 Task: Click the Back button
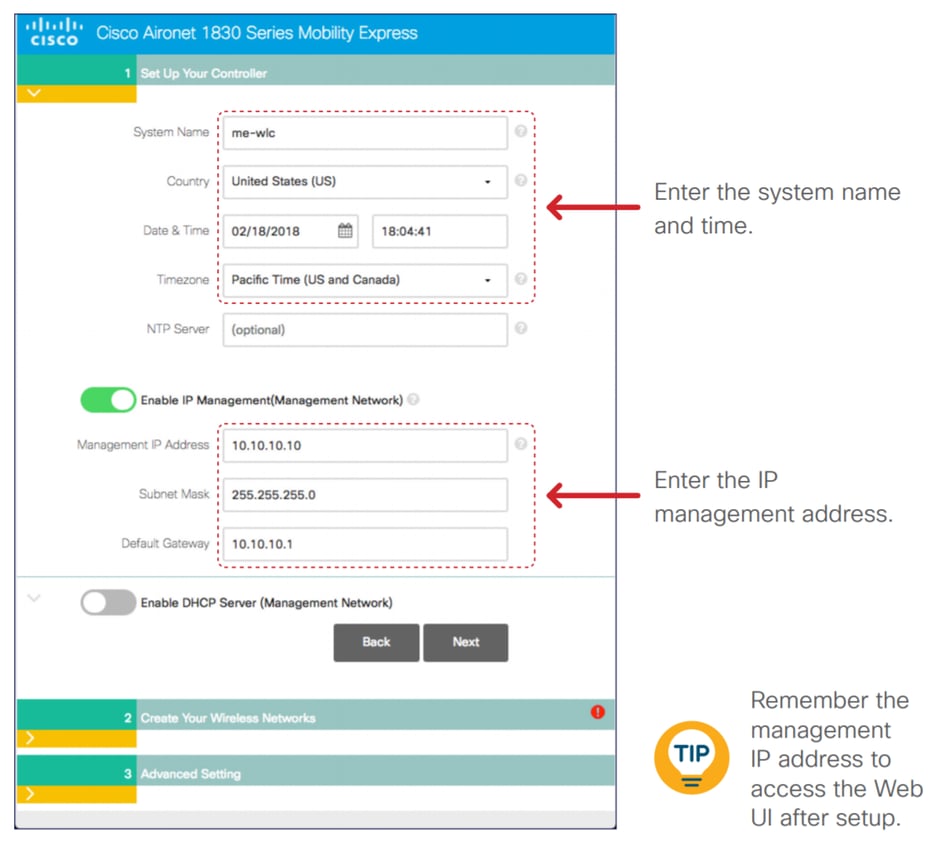(x=376, y=642)
